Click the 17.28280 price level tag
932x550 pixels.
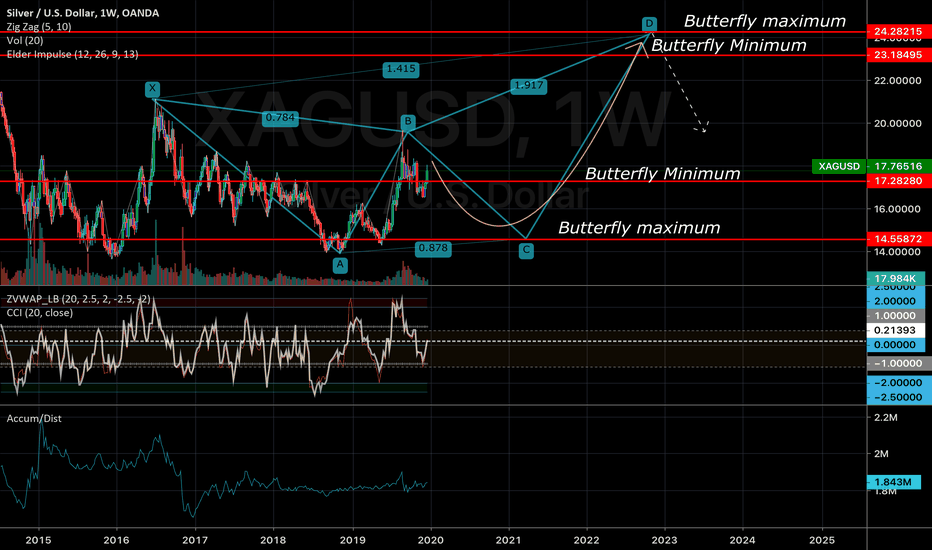tap(899, 181)
